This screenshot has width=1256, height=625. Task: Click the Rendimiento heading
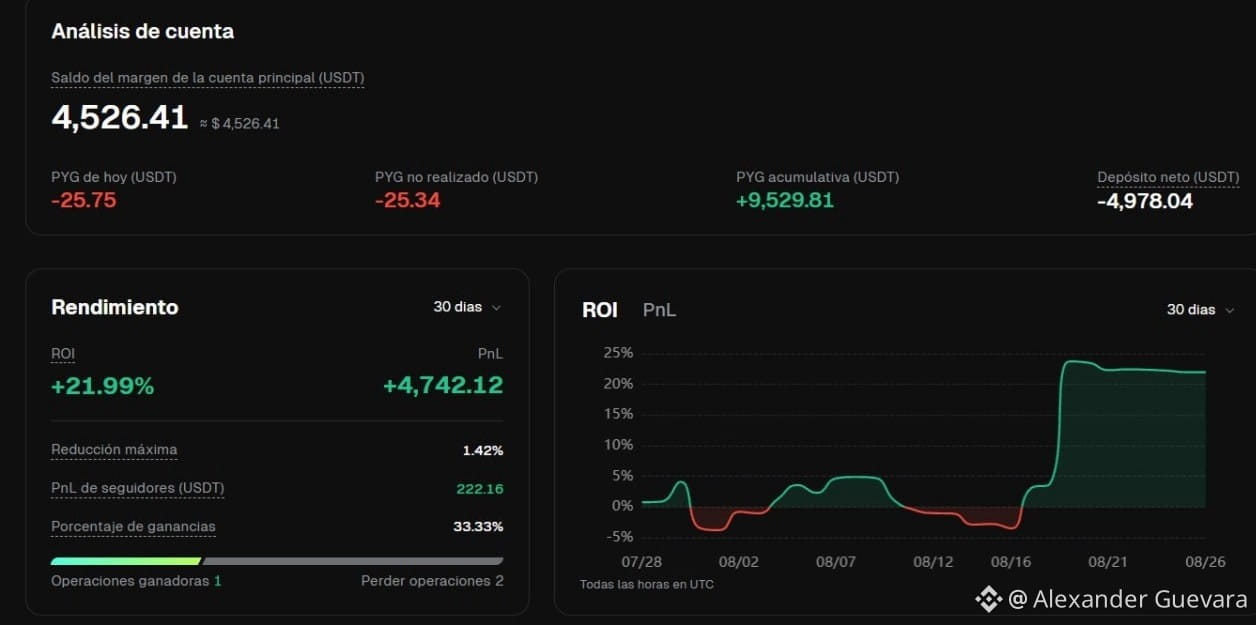(115, 307)
